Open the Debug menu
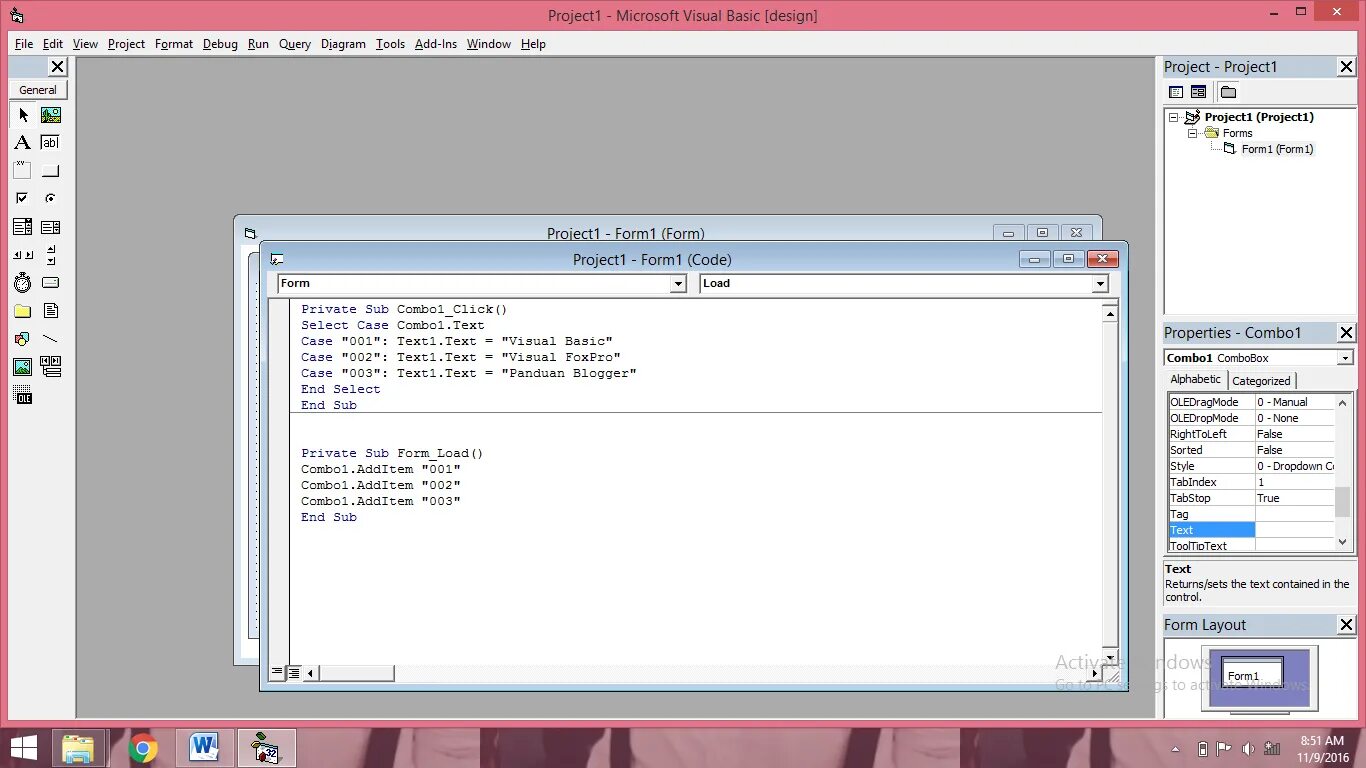The image size is (1366, 768). point(220,44)
